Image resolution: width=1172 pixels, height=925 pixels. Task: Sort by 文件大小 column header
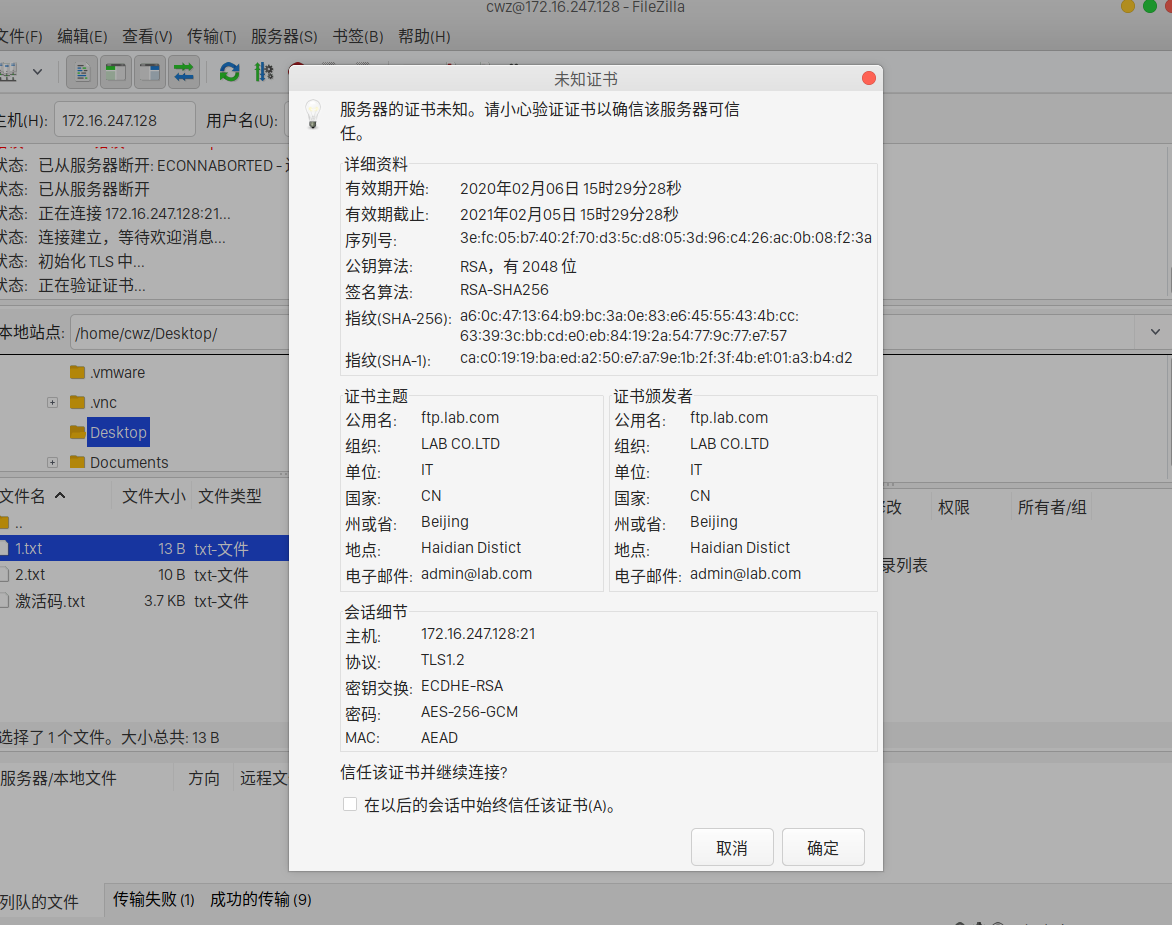point(153,495)
